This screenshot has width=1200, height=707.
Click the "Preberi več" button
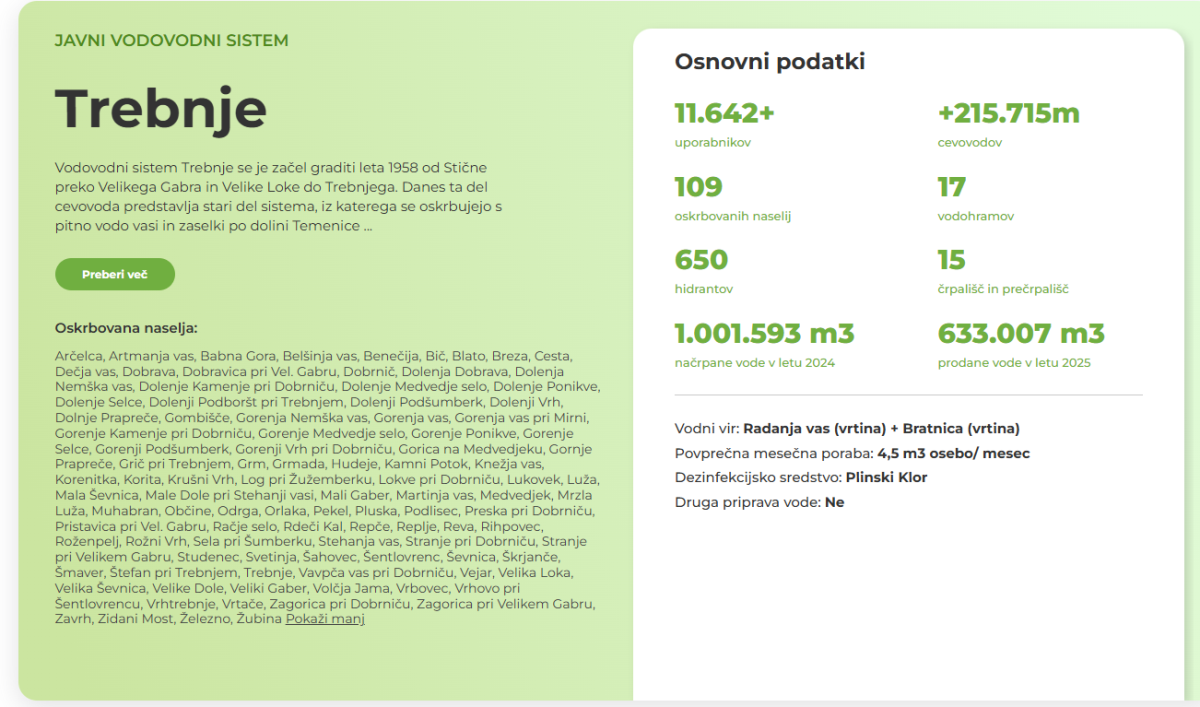click(115, 274)
